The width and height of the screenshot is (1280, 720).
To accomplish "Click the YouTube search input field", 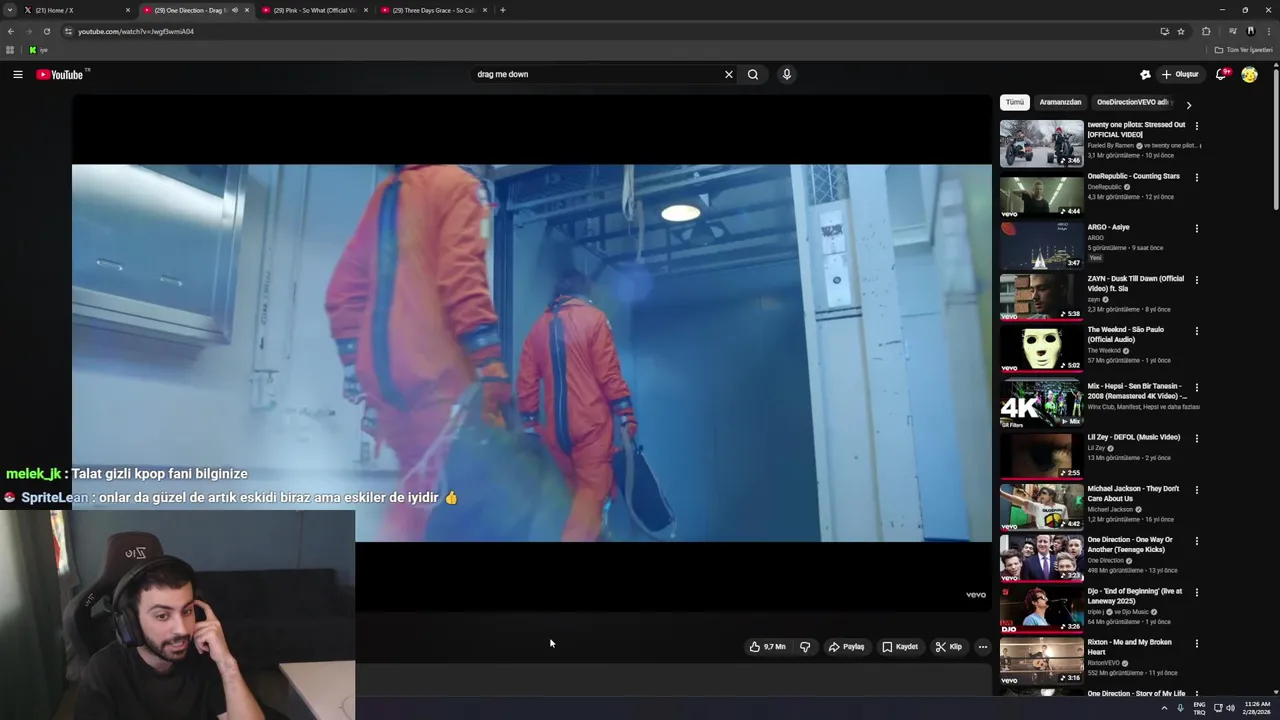I will pos(595,74).
